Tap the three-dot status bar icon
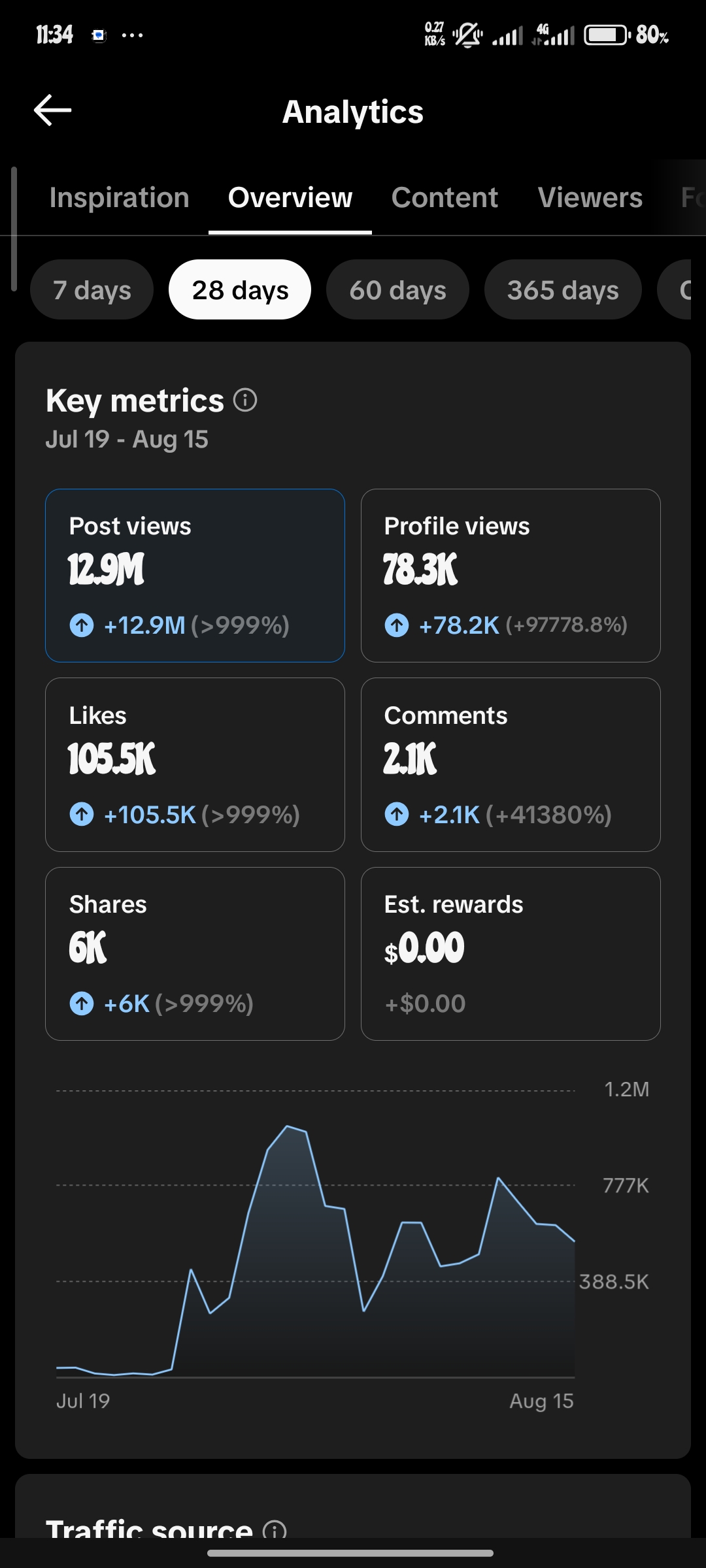Image resolution: width=706 pixels, height=1568 pixels. pos(132,35)
